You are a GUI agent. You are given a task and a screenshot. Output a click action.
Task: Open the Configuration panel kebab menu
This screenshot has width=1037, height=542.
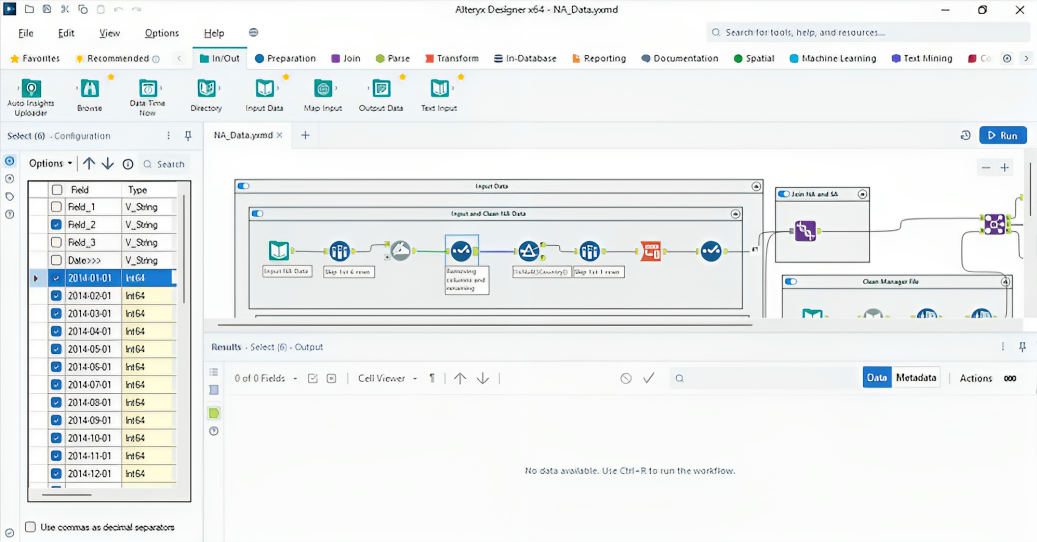[169, 136]
